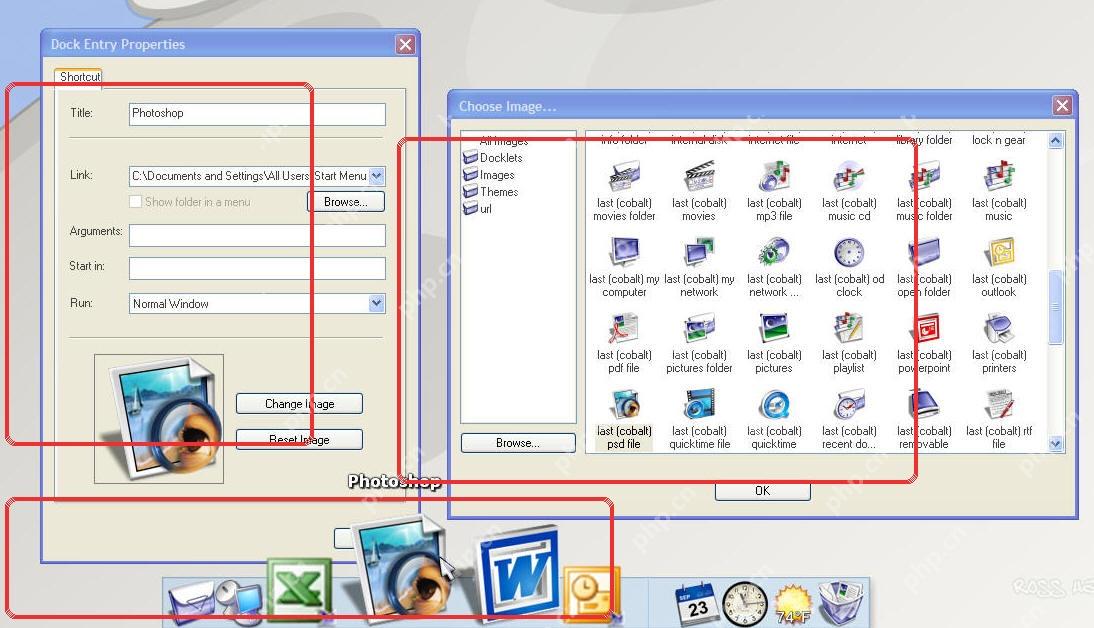The width and height of the screenshot is (1094, 628).
Task: Click the scroll down arrow of icon list
Action: click(1055, 443)
